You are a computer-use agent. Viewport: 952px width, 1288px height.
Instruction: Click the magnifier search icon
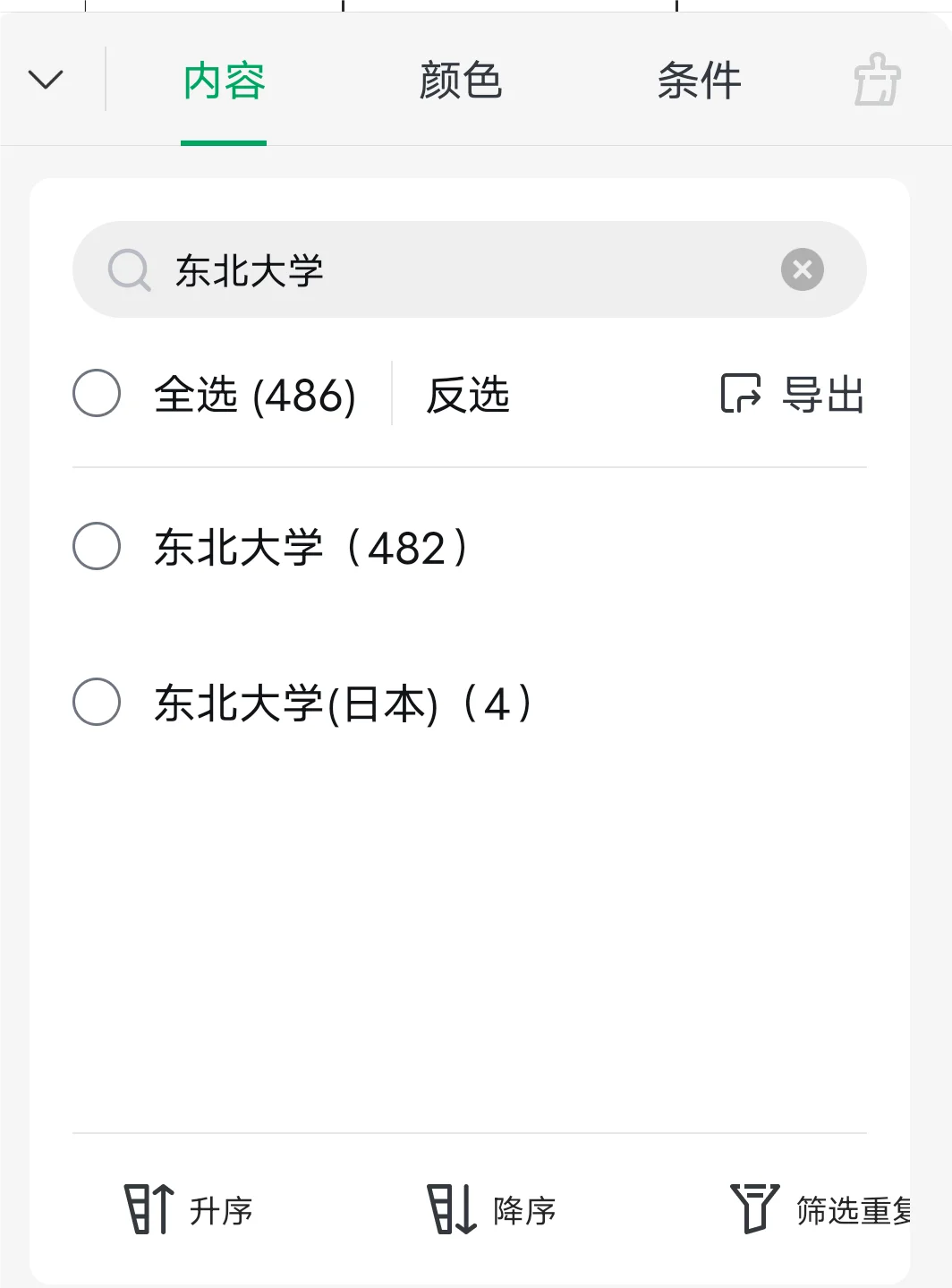(129, 269)
